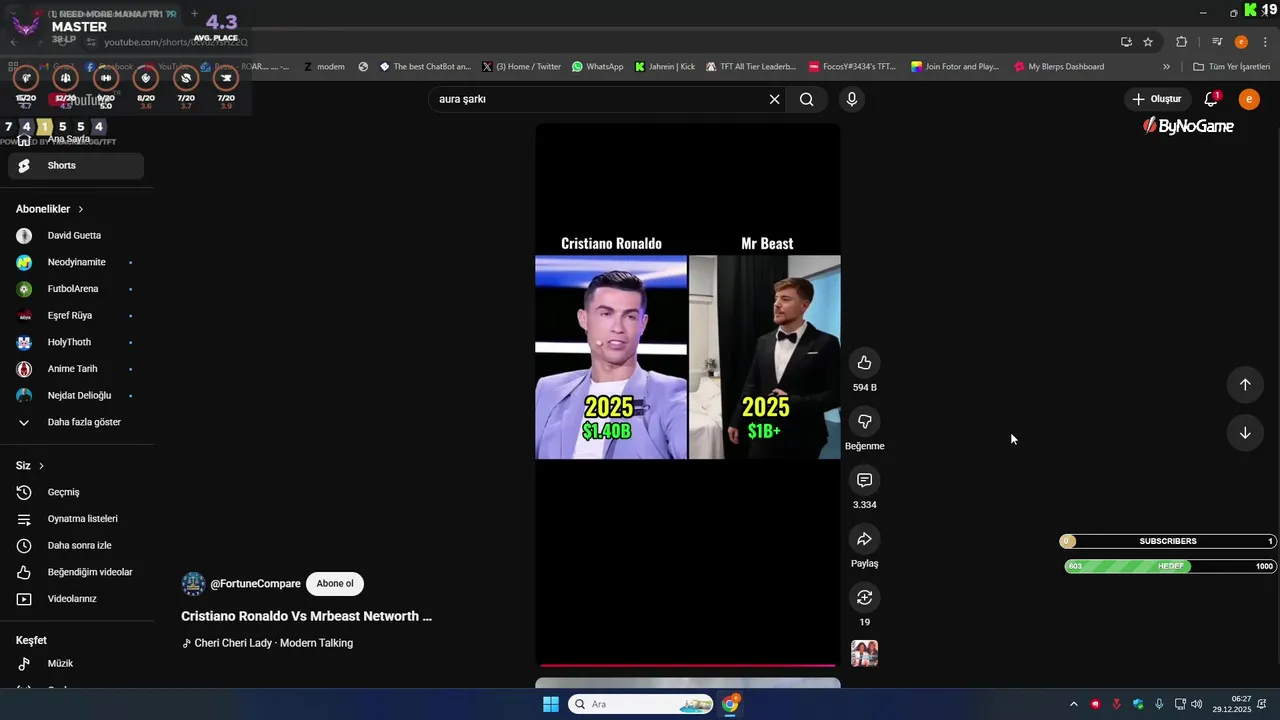Open David Guetta subscription
Viewport: 1280px width, 720px height.
(x=76, y=236)
